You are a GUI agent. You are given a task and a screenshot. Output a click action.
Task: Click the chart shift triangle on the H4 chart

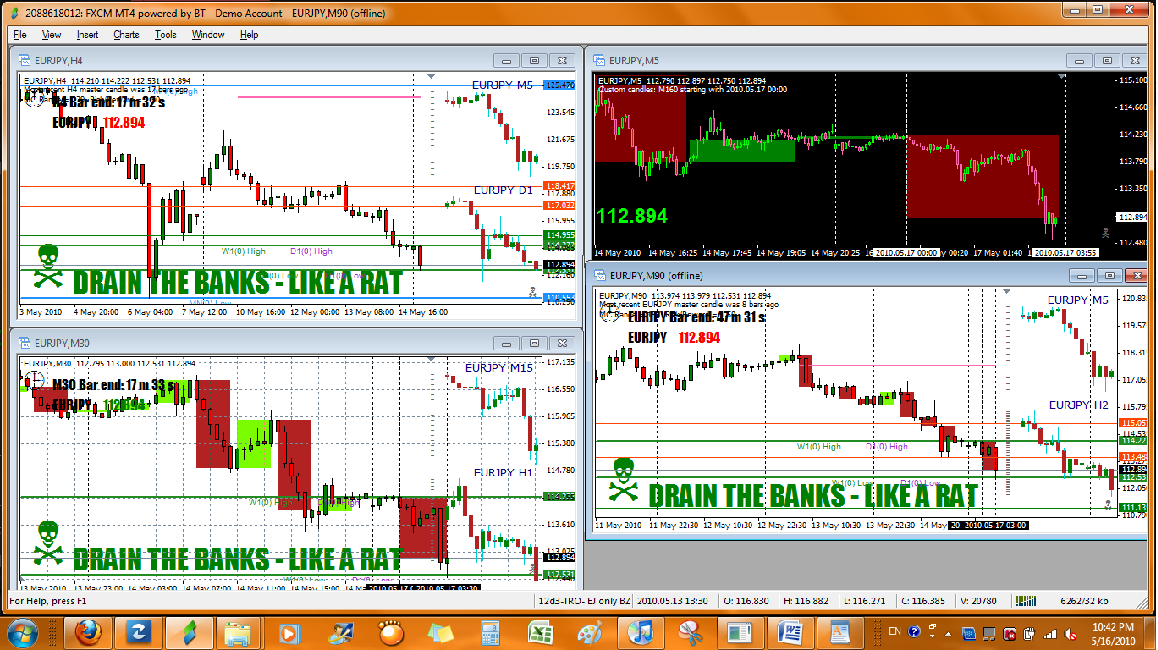click(x=431, y=76)
